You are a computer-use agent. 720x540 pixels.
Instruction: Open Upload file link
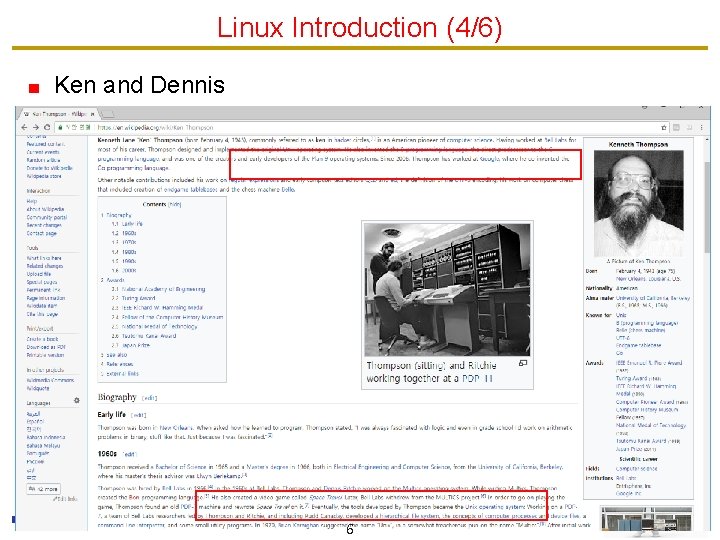pyautogui.click(x=39, y=274)
